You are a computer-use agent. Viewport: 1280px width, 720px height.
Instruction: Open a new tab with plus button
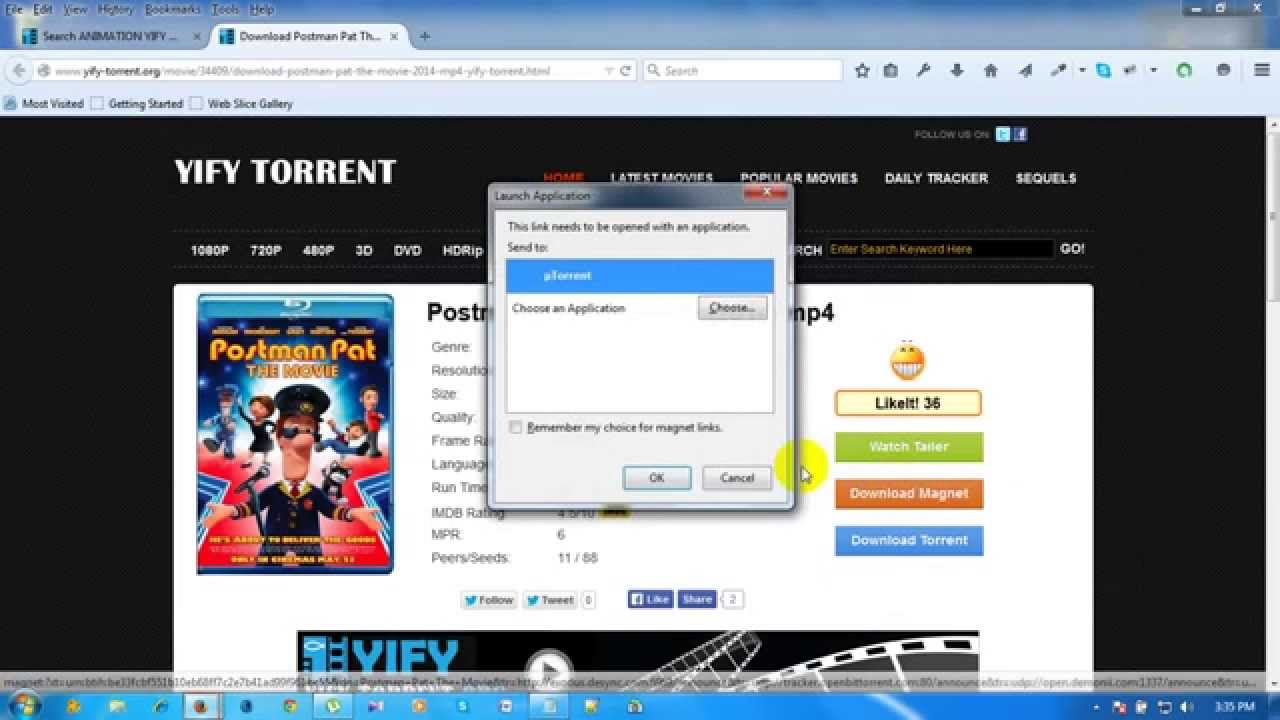tap(424, 36)
